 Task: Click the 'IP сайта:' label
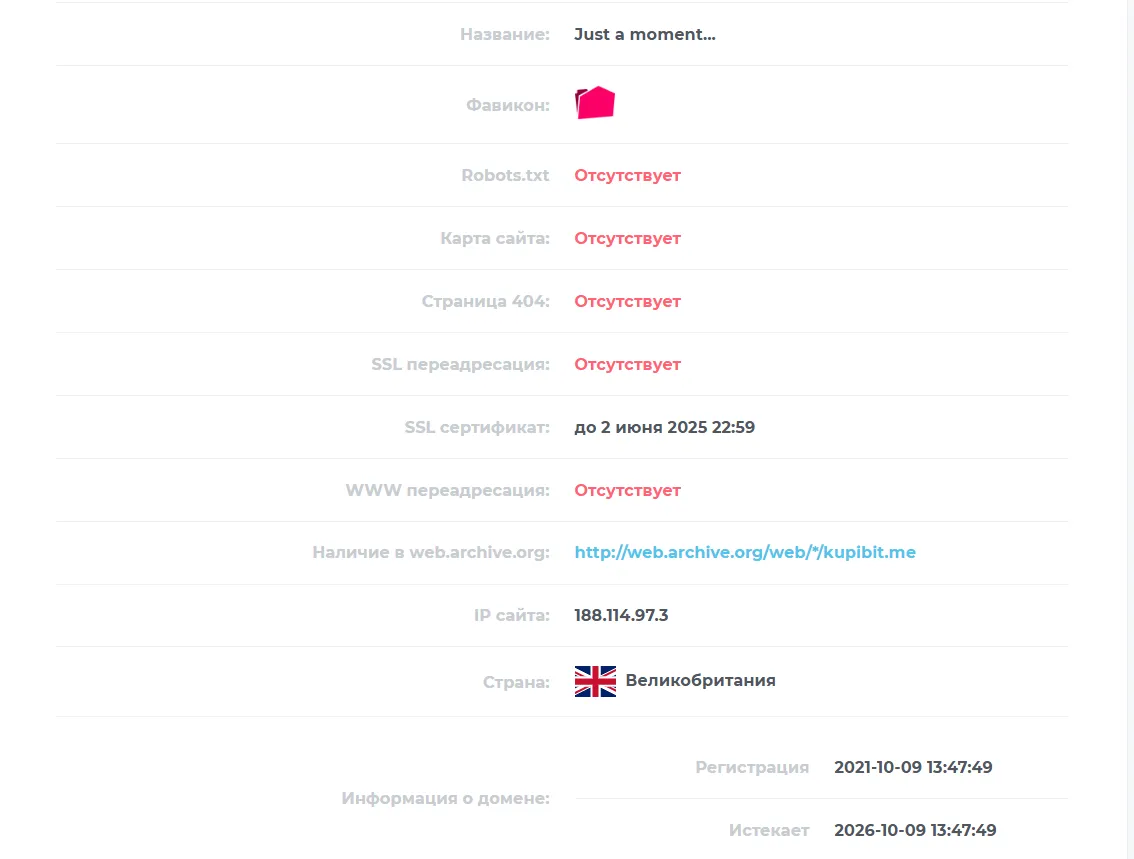click(x=511, y=615)
